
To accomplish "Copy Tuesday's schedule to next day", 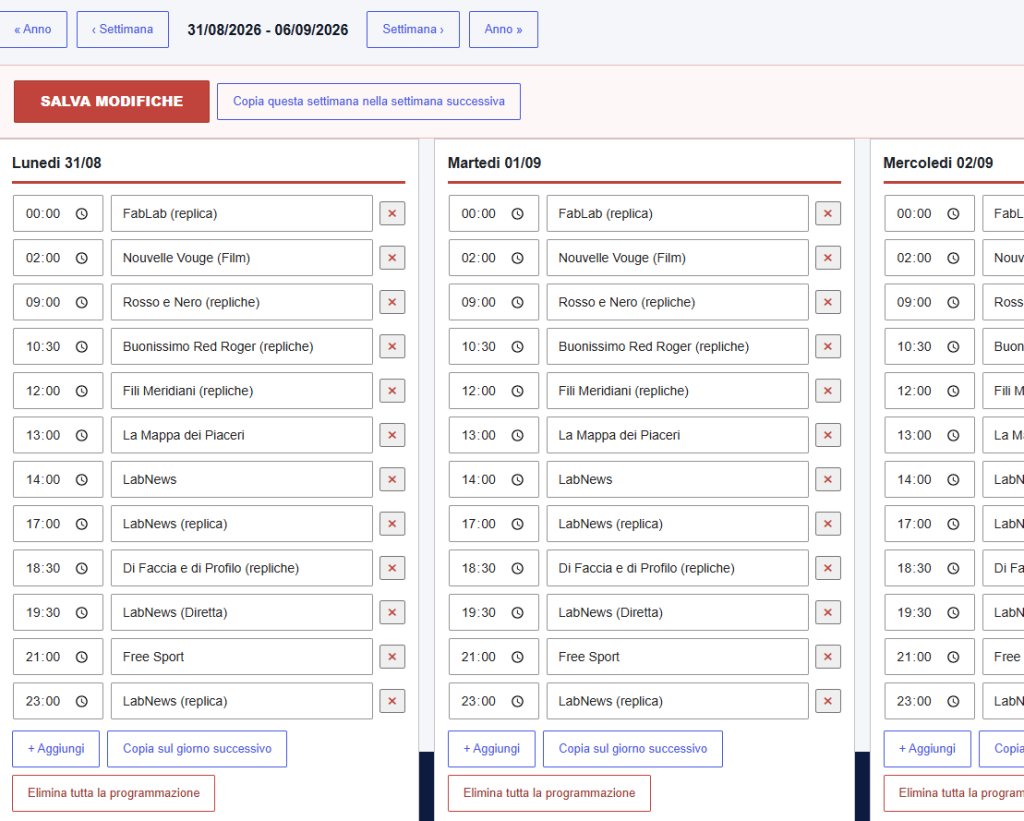I will point(633,749).
